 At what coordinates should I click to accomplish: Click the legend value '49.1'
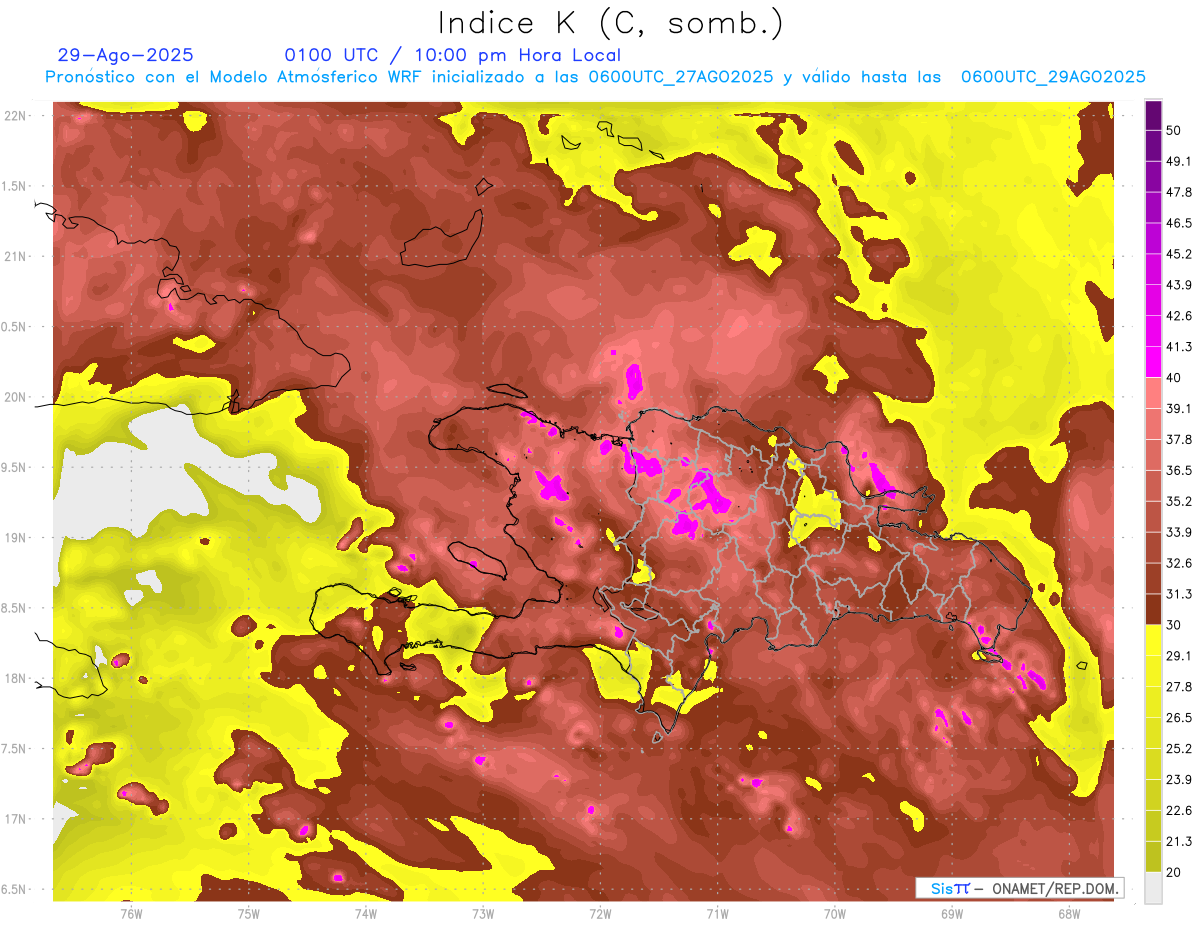coord(1178,161)
